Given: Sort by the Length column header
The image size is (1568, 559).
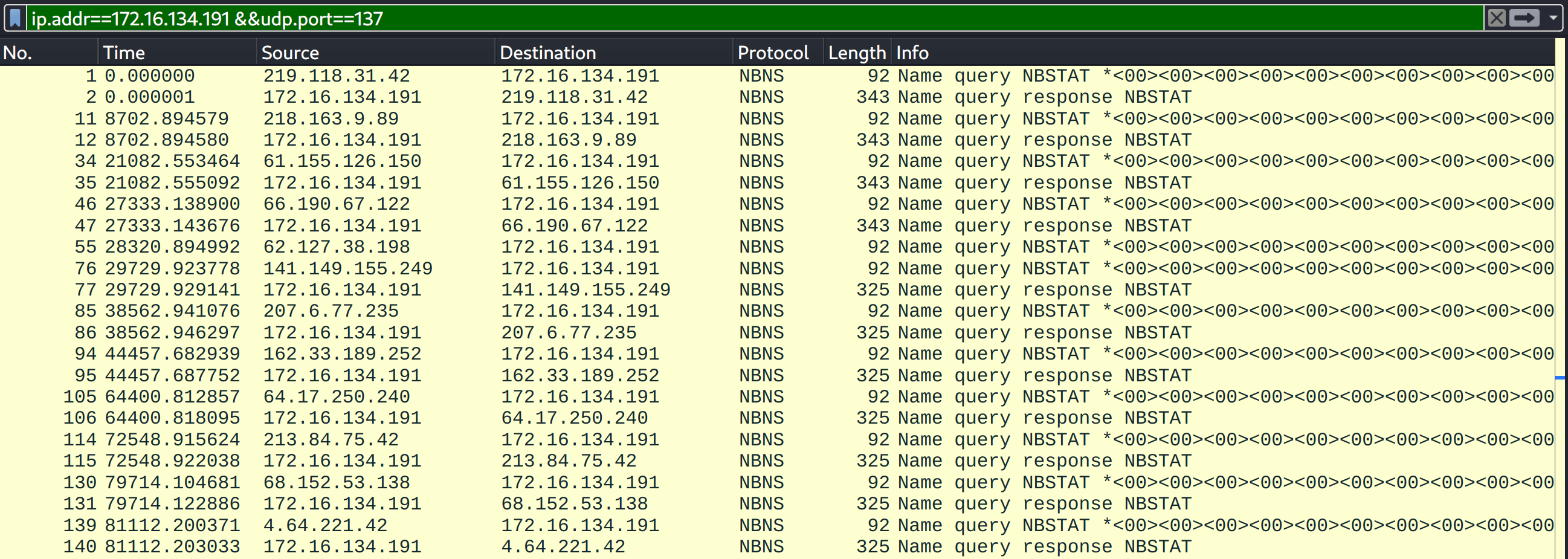Looking at the screenshot, I should click(857, 53).
